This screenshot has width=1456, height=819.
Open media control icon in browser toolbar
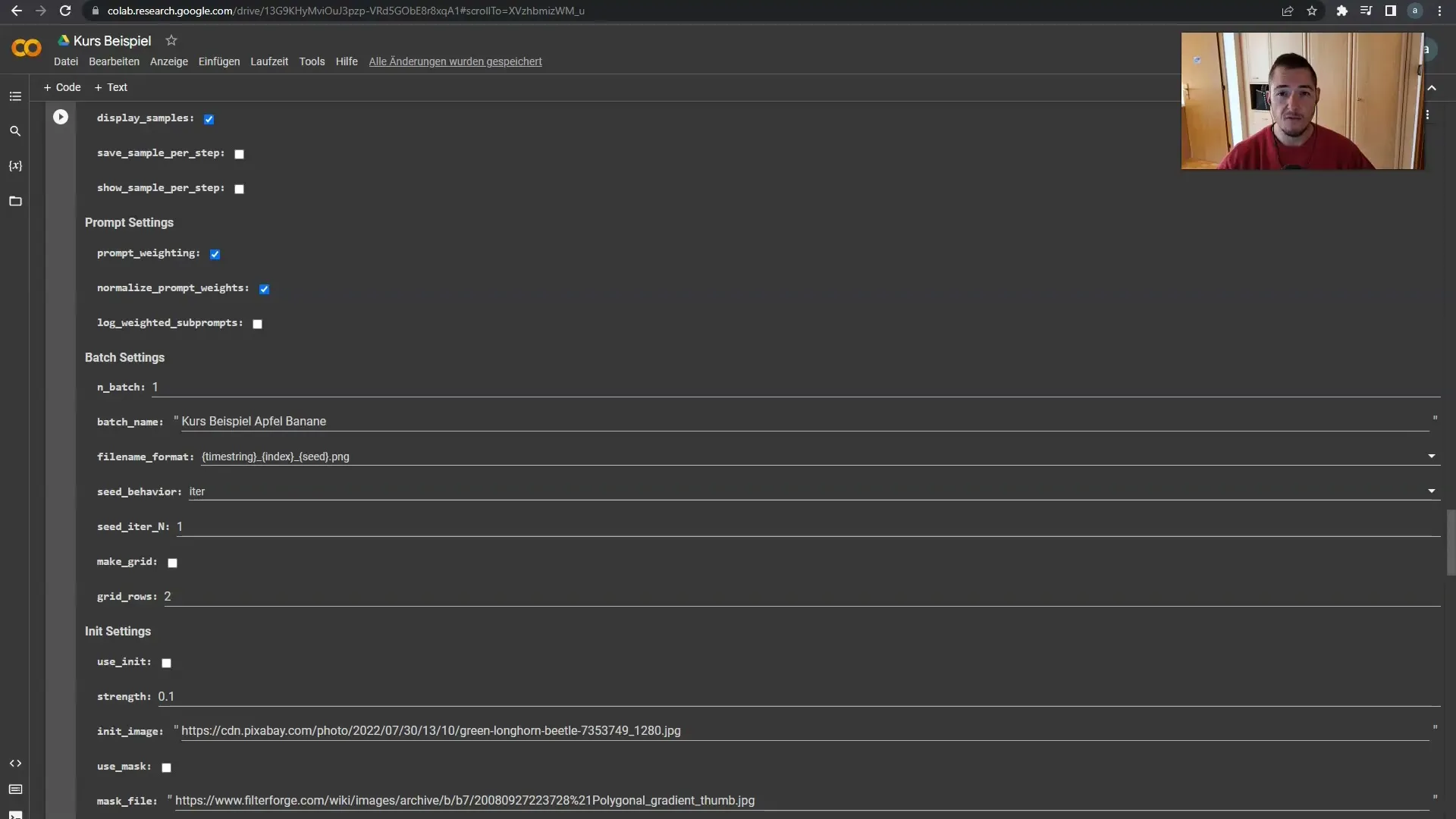tap(1367, 11)
